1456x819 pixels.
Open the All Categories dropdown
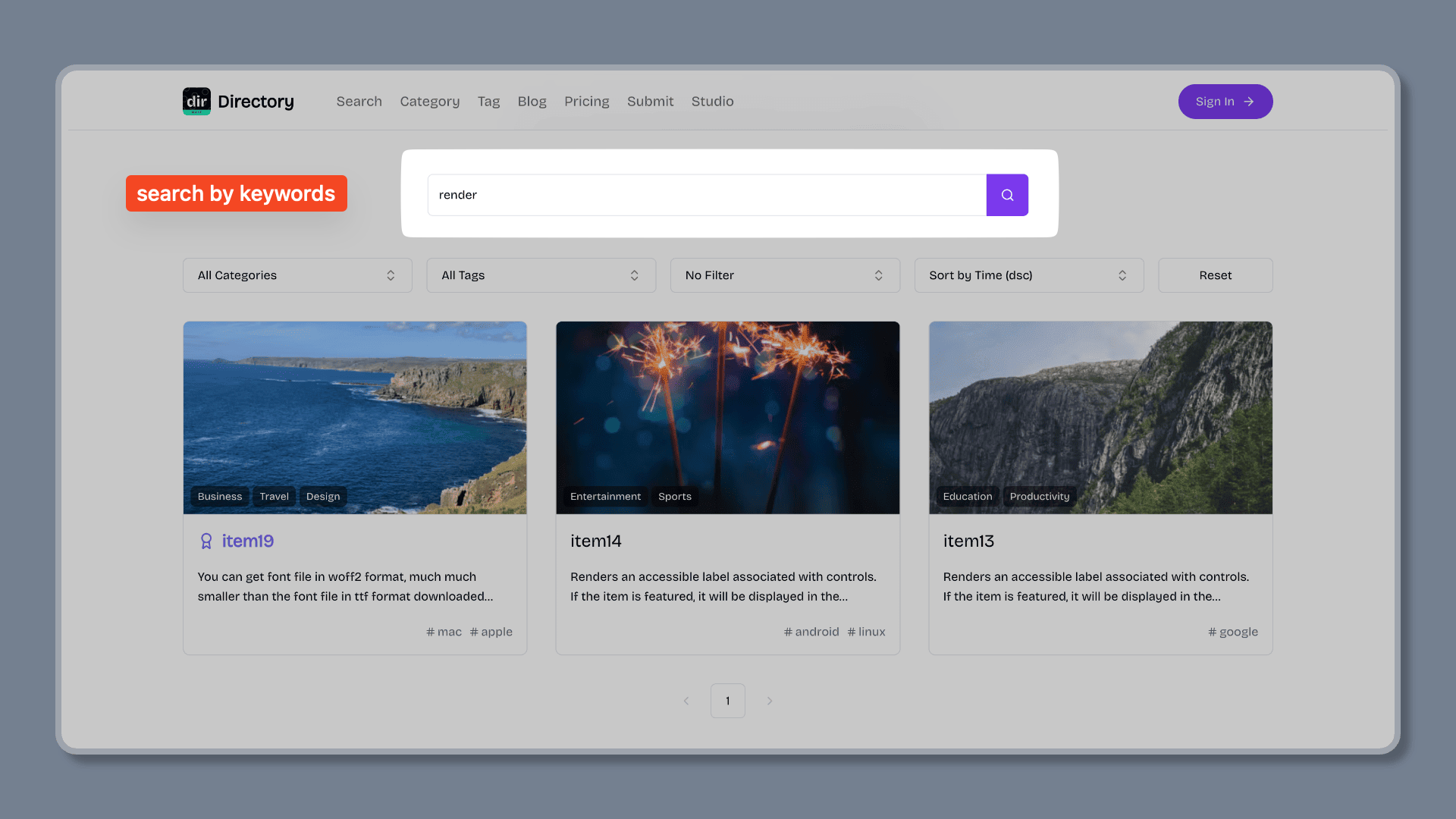[297, 275]
